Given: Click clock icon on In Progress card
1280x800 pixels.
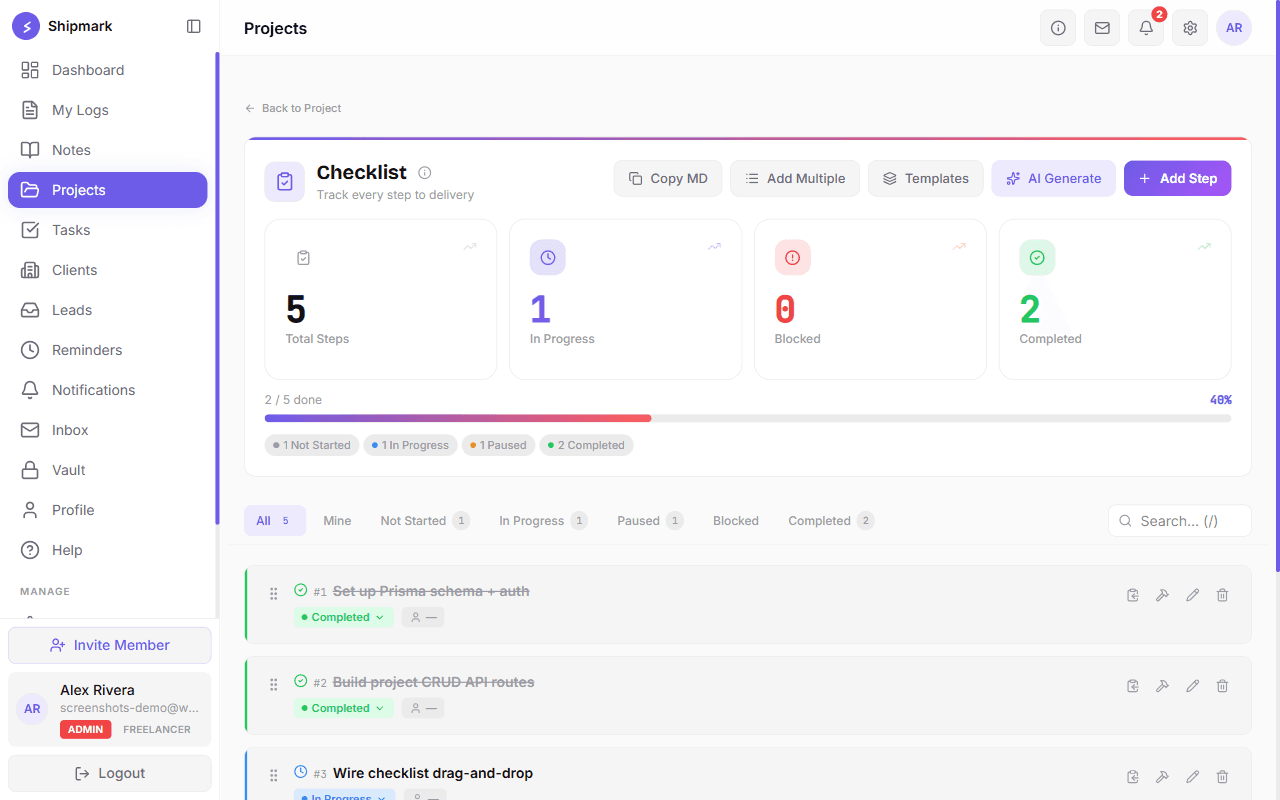Looking at the screenshot, I should [x=548, y=258].
